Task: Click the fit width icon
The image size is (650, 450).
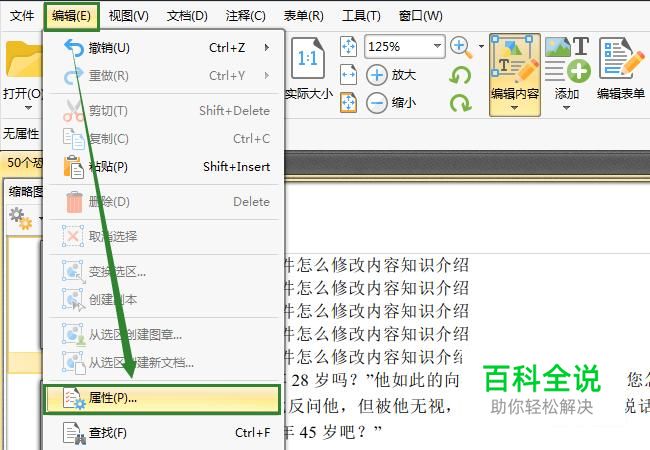Action: pyautogui.click(x=348, y=75)
